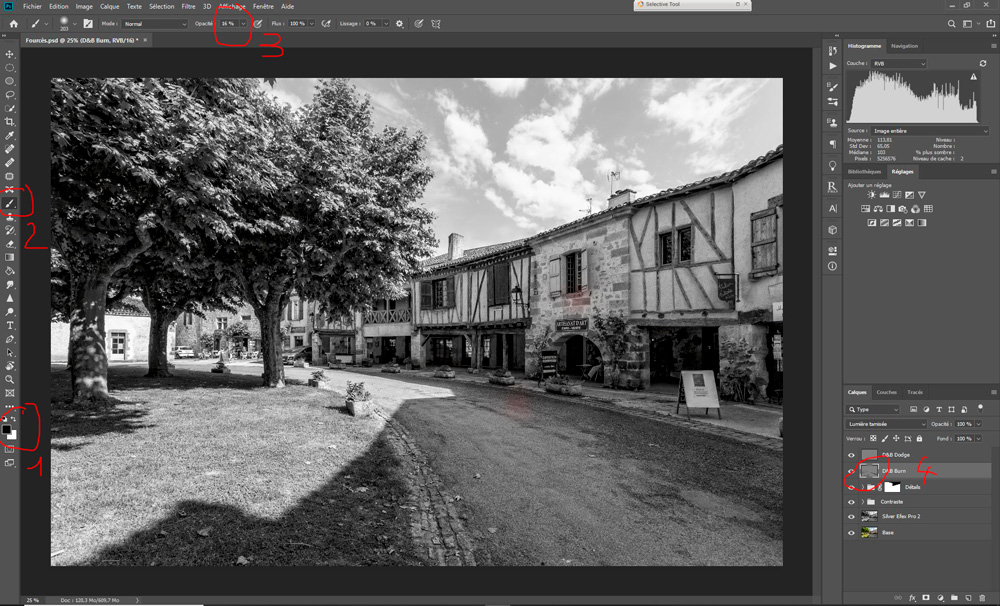The width and height of the screenshot is (1000, 606).
Task: Select the Brush tool in left toolbar
Action: click(10, 203)
